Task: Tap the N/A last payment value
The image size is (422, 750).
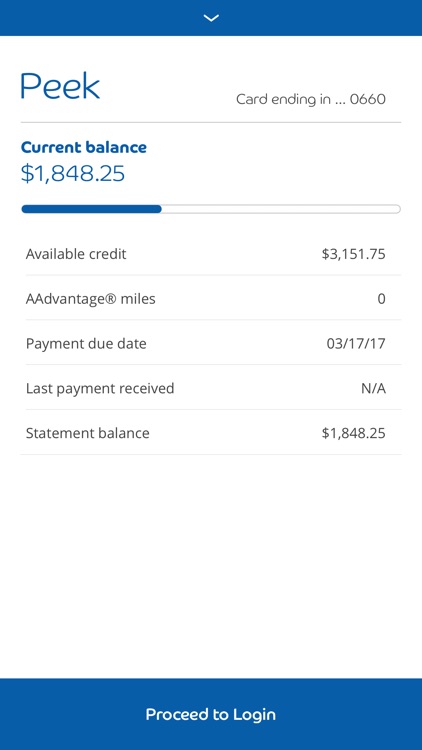Action: coord(373,389)
